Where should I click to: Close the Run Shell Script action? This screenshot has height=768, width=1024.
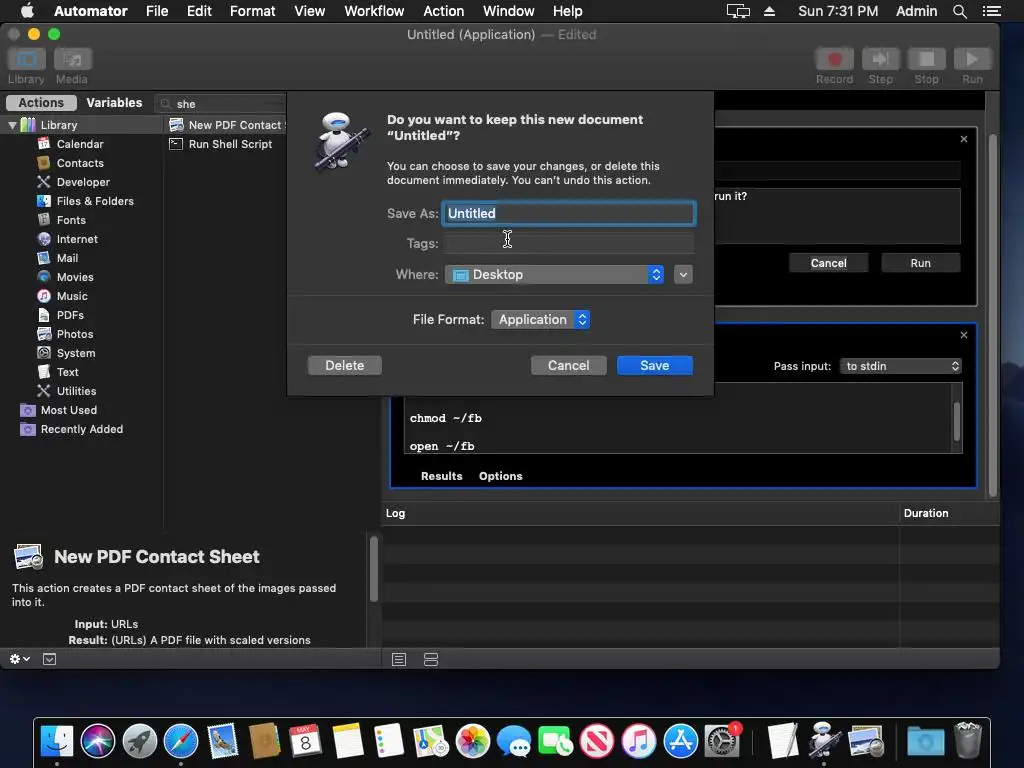point(963,335)
